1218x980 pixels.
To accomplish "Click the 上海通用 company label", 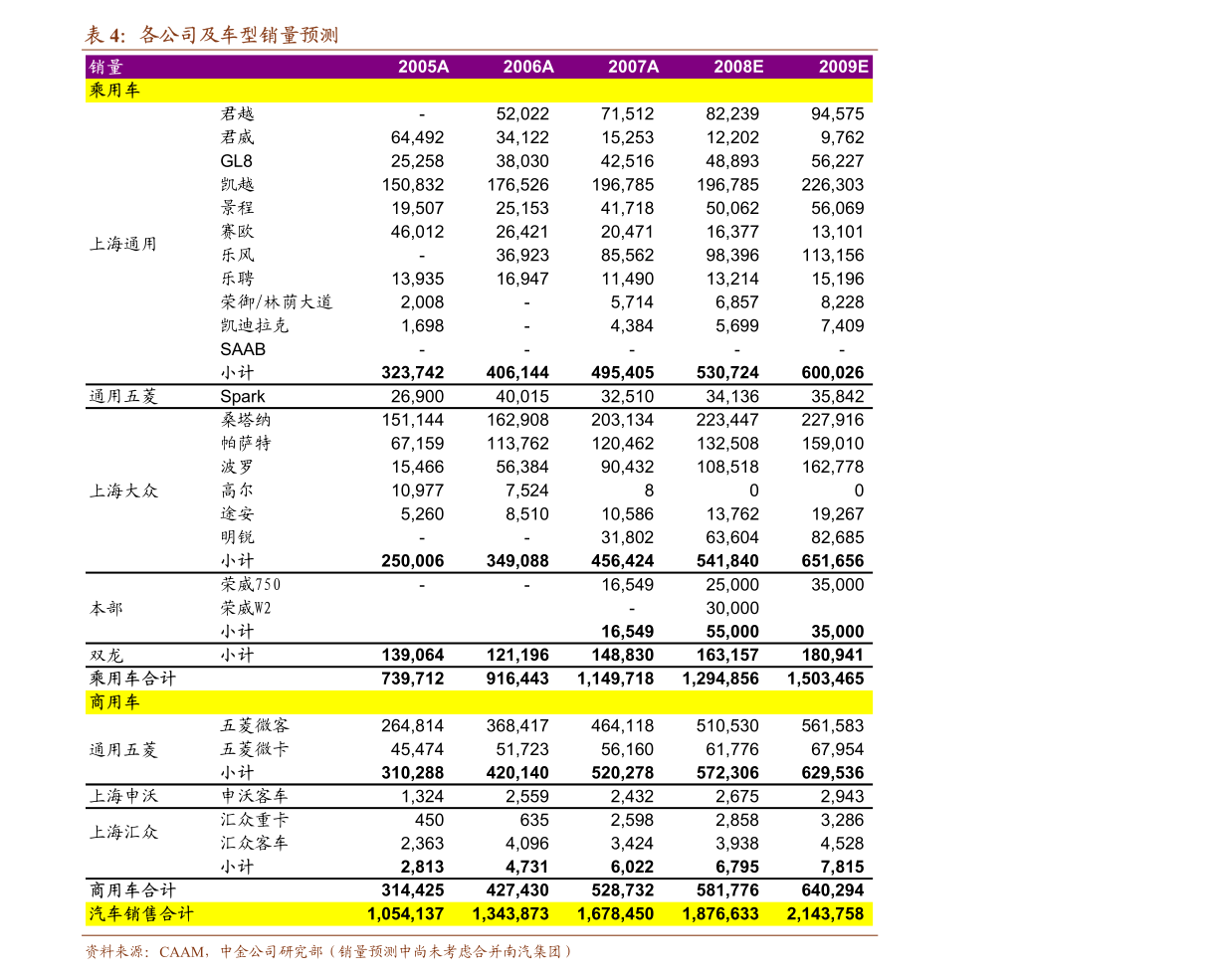I will pos(123,244).
